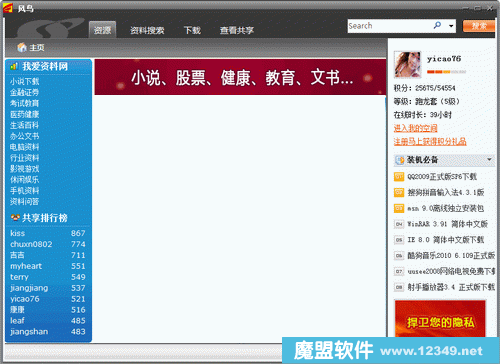Image resolution: width=500 pixels, height=364 pixels.
Task: Open the 医药健康 category
Action: 24,114
